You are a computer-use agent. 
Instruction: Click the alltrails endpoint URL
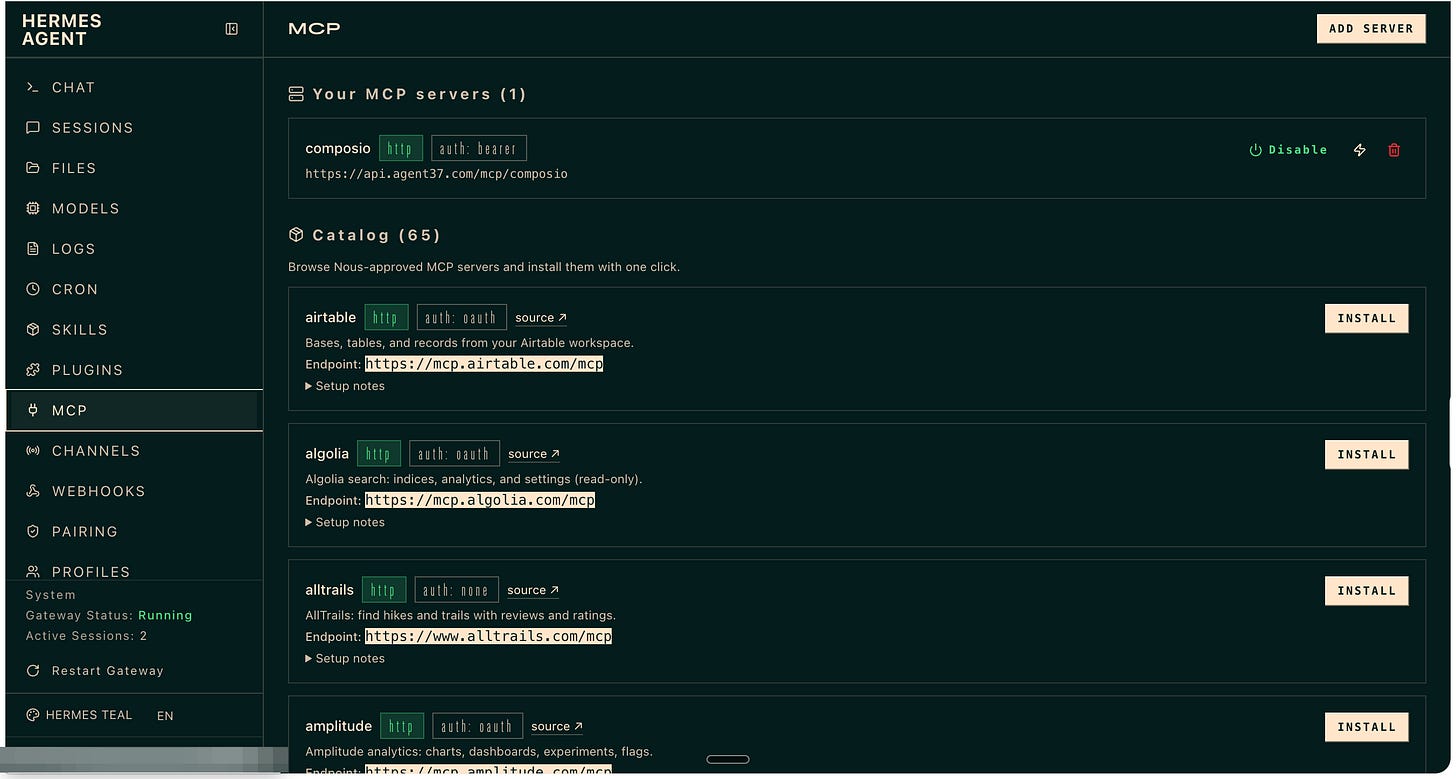point(488,636)
